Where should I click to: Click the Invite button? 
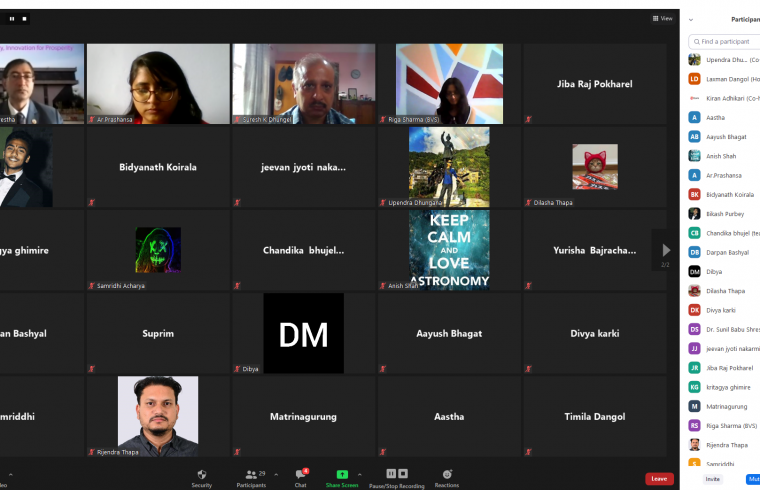pos(712,479)
